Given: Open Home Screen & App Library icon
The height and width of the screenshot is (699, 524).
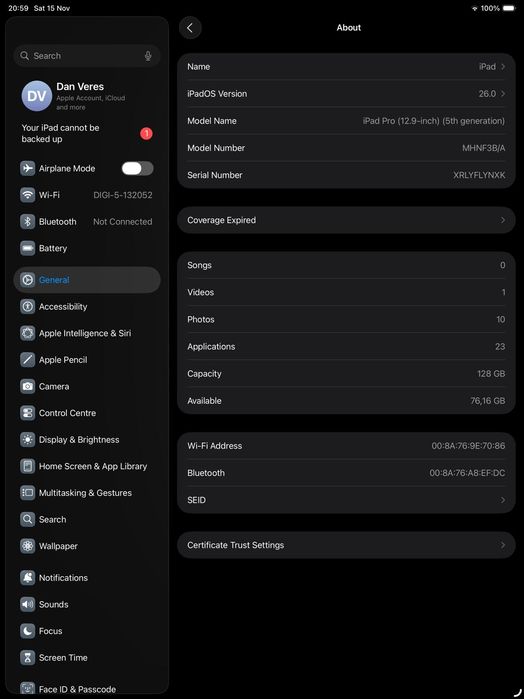Looking at the screenshot, I should (x=28, y=466).
